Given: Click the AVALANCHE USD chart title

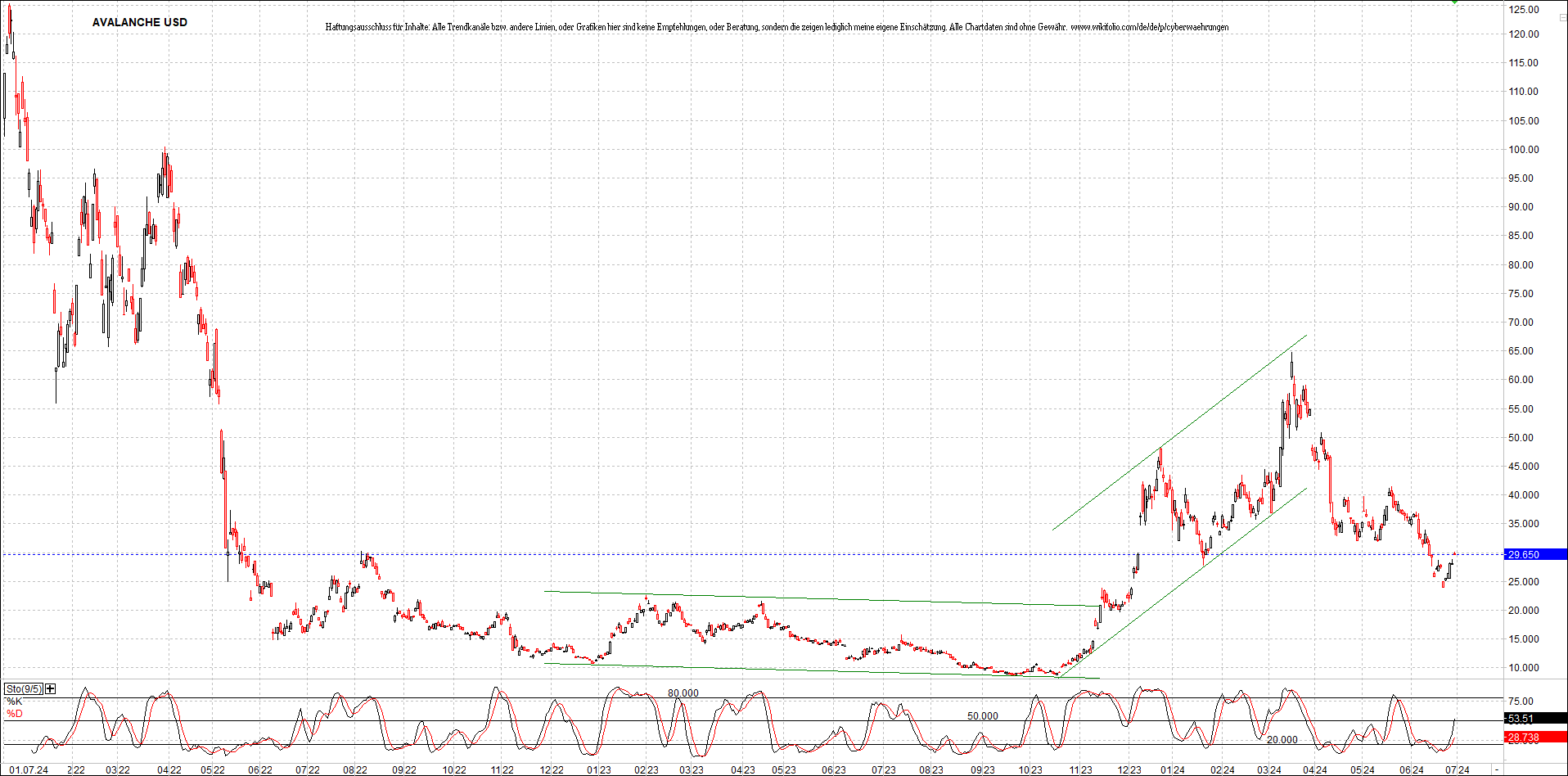Looking at the screenshot, I should point(140,22).
